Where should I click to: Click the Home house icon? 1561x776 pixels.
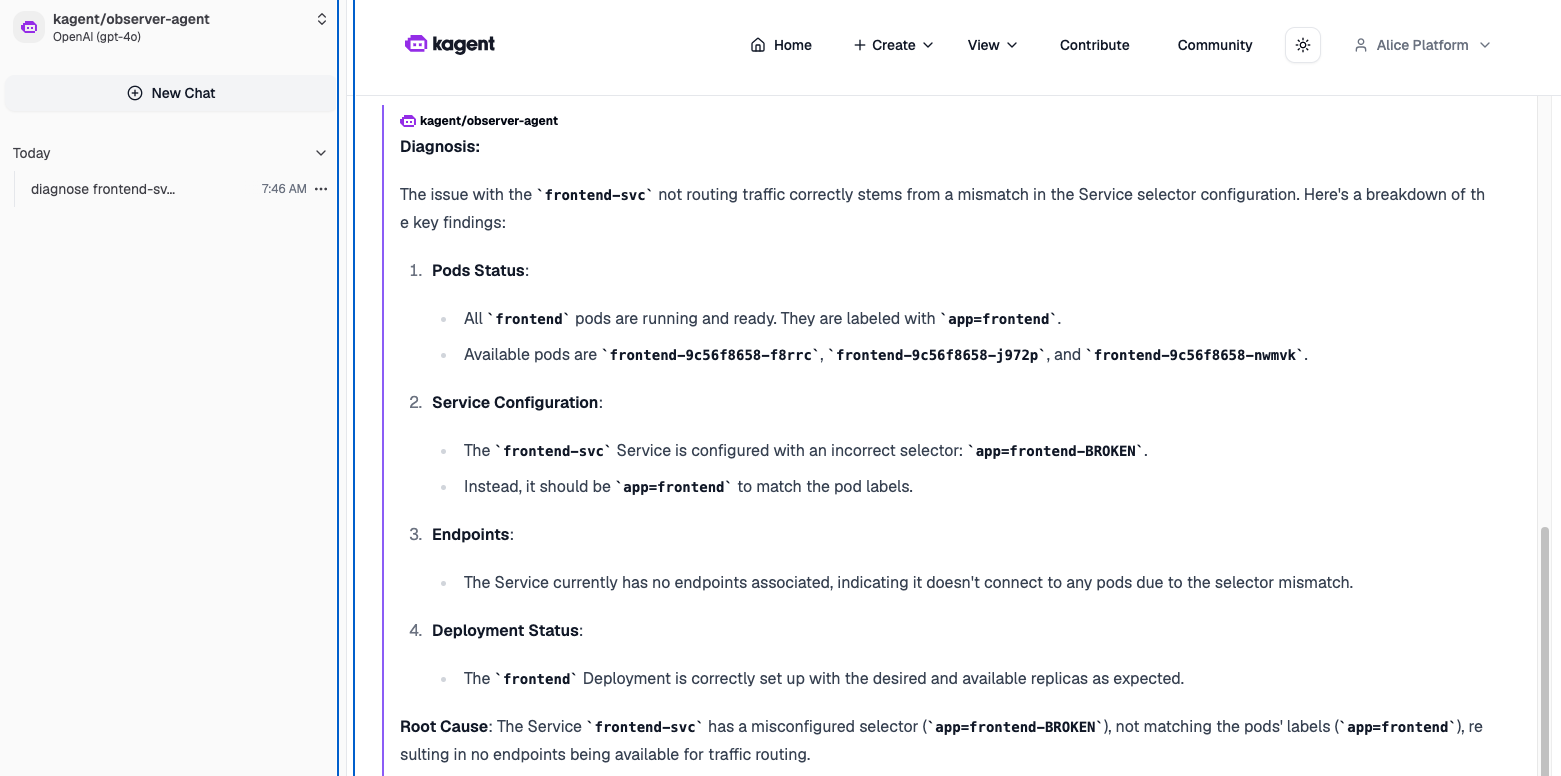[x=758, y=45]
